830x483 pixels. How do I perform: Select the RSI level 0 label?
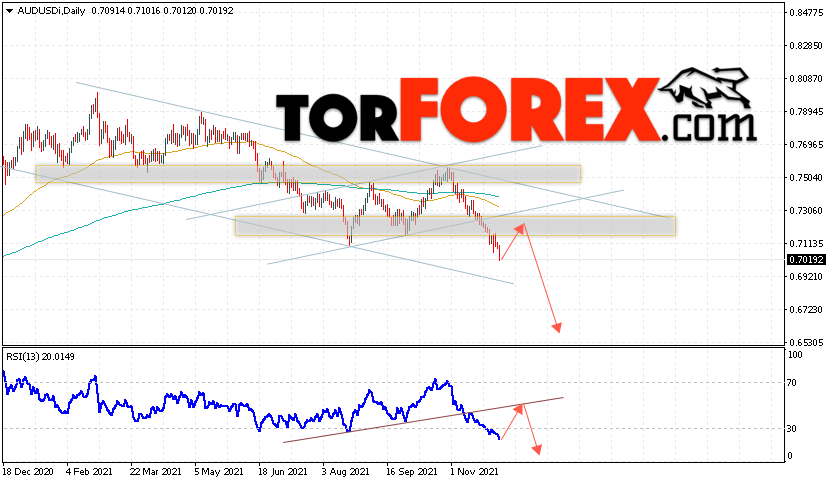790,455
